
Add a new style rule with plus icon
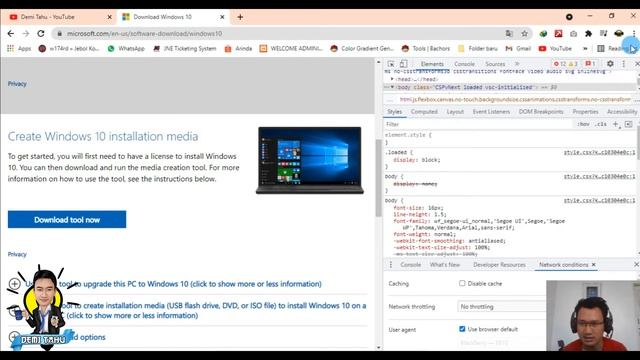point(616,124)
